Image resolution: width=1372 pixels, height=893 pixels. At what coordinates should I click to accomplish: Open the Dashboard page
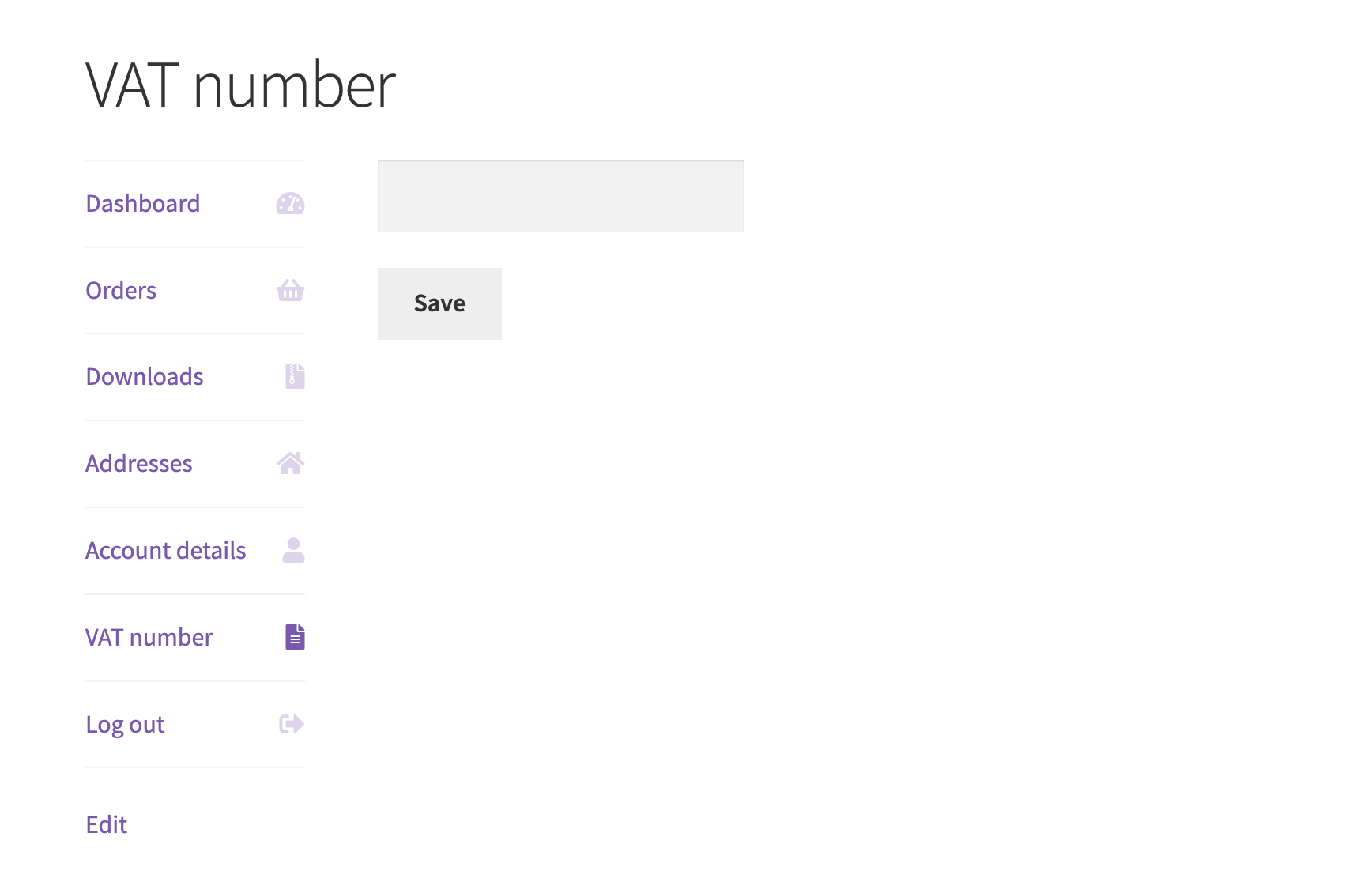click(143, 204)
